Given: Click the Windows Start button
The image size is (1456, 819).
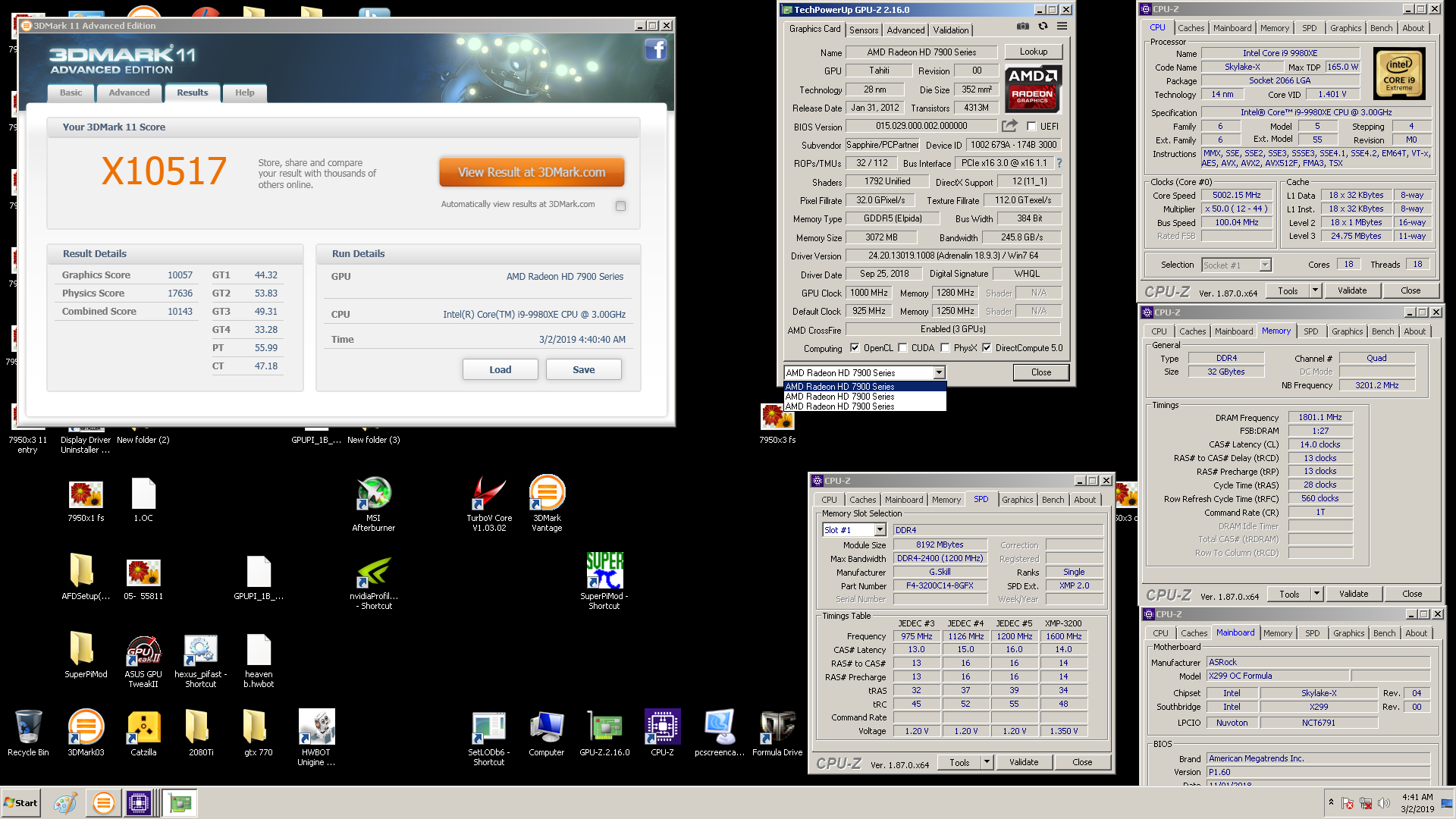Looking at the screenshot, I should [21, 803].
